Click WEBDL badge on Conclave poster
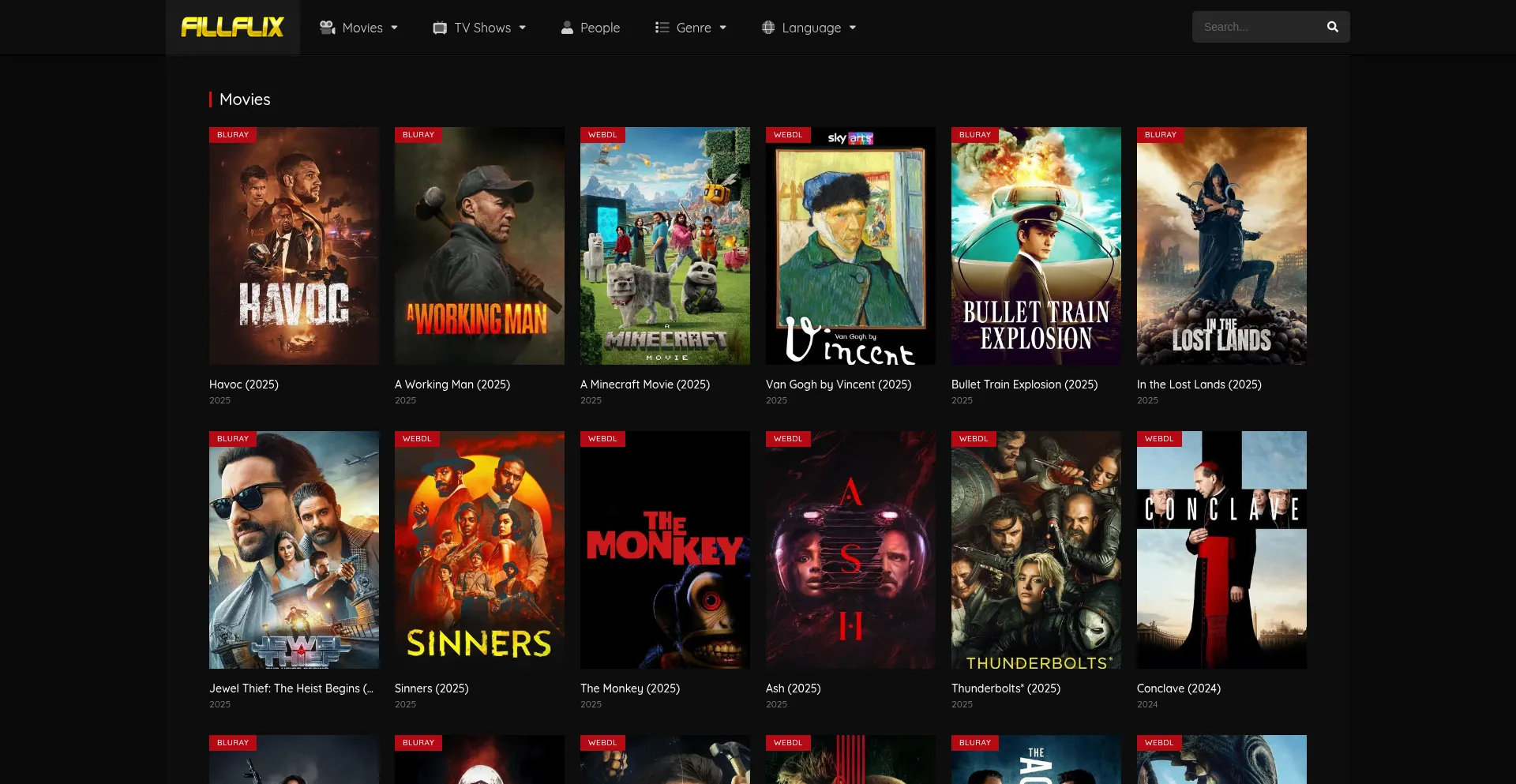The height and width of the screenshot is (784, 1516). (1159, 439)
